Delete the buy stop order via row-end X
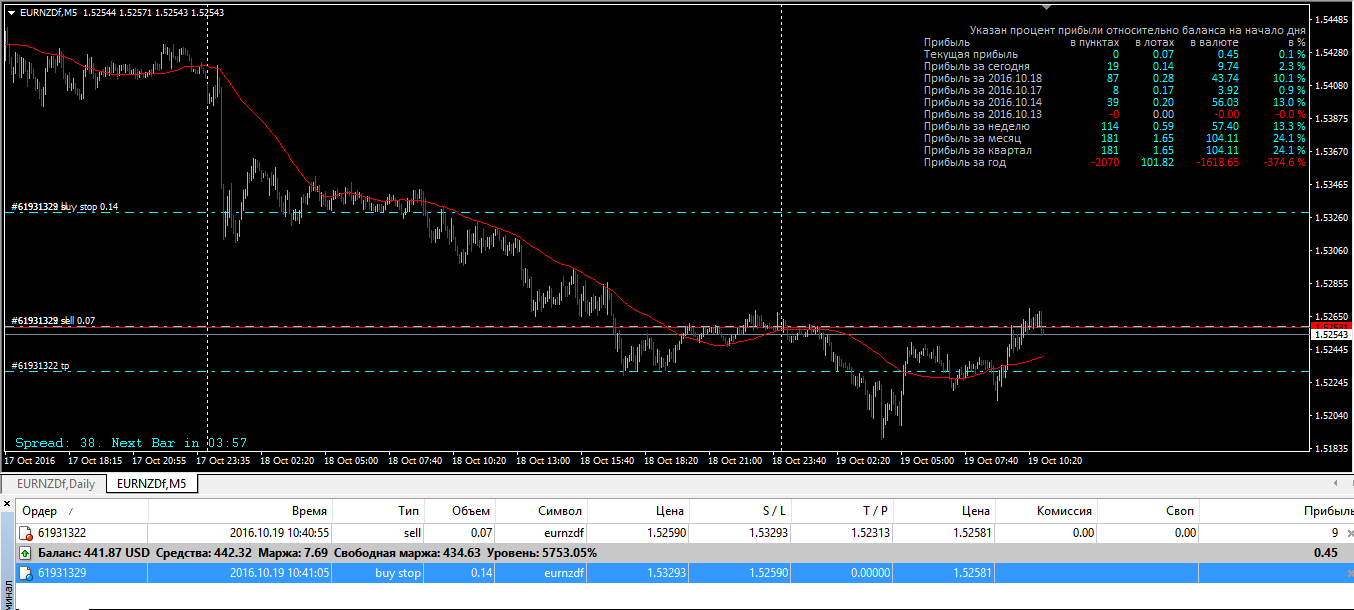The width and height of the screenshot is (1354, 610). point(1349,572)
